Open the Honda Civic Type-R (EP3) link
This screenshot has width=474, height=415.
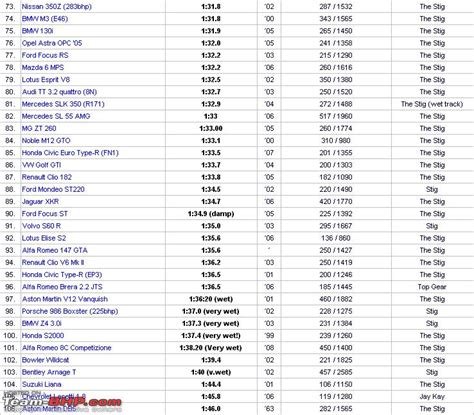click(x=62, y=275)
